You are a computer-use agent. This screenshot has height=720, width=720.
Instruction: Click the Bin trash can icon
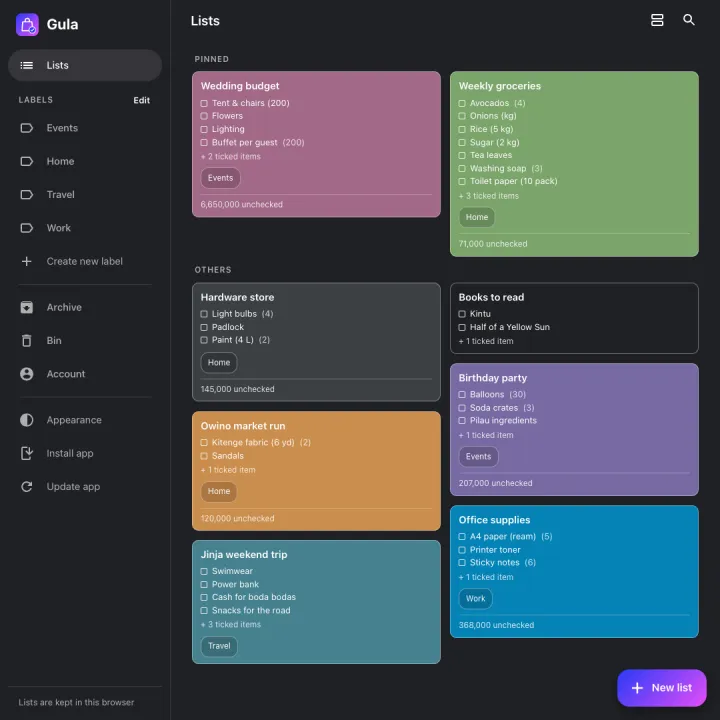(27, 340)
